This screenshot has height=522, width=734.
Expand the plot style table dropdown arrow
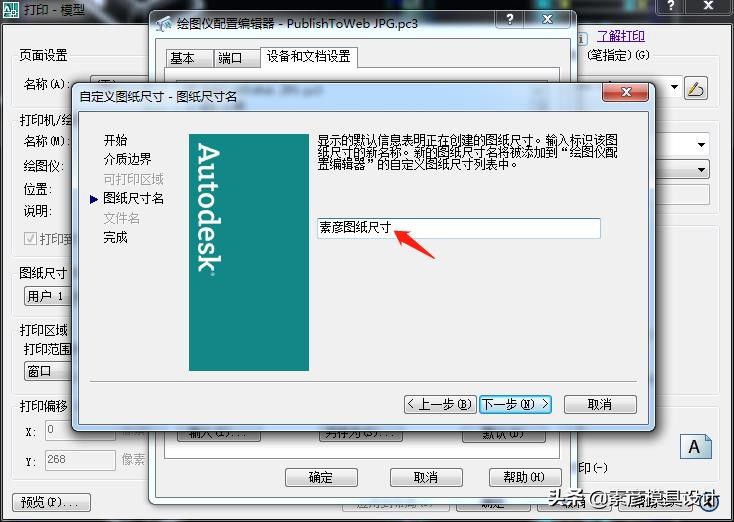click(x=674, y=87)
